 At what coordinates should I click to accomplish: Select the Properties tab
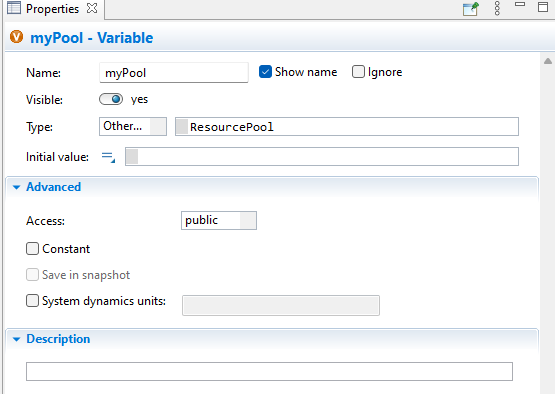click(x=52, y=8)
